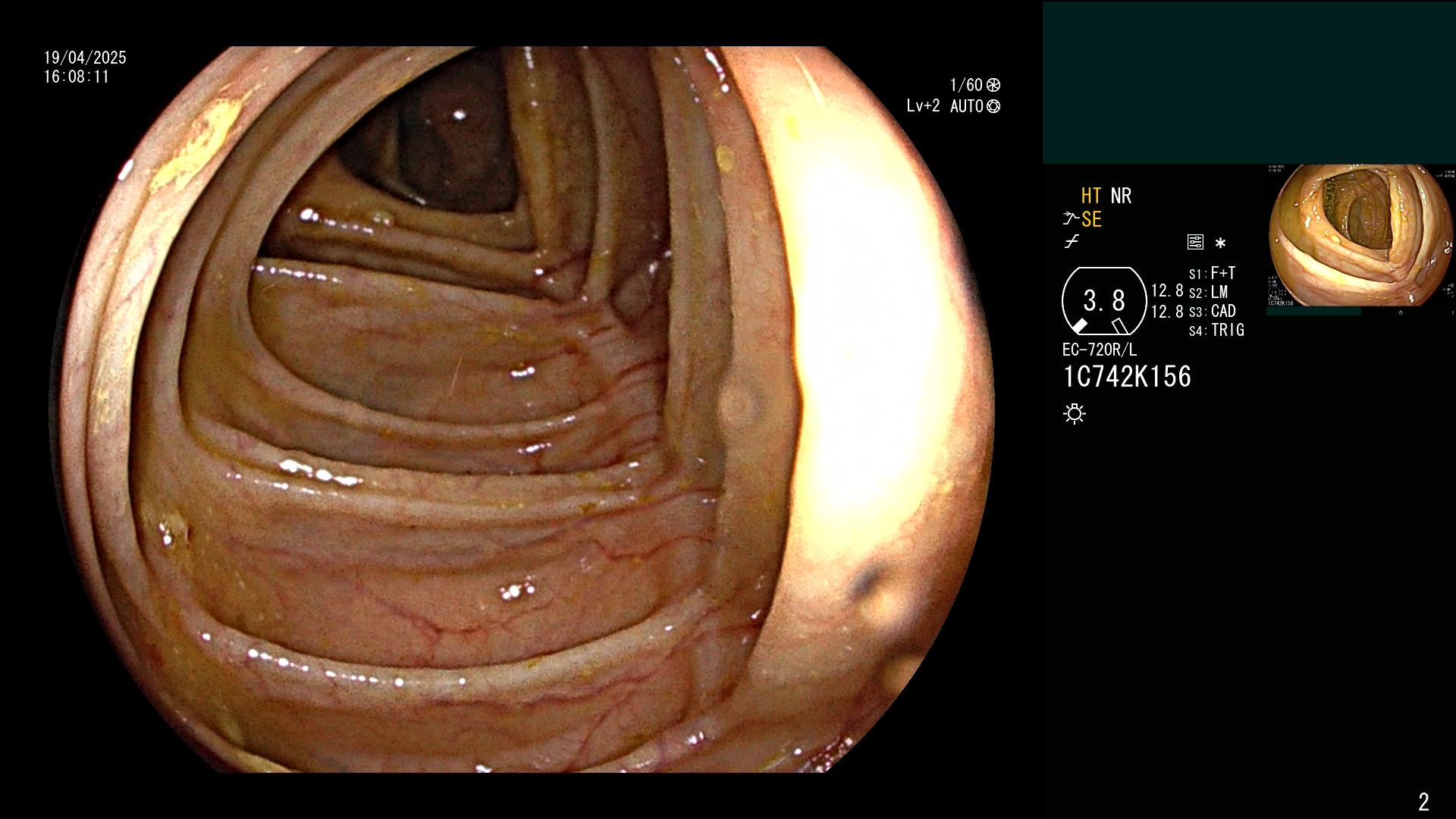This screenshot has width=1456, height=819.
Task: Click the sliders settings icon
Action: [1195, 242]
